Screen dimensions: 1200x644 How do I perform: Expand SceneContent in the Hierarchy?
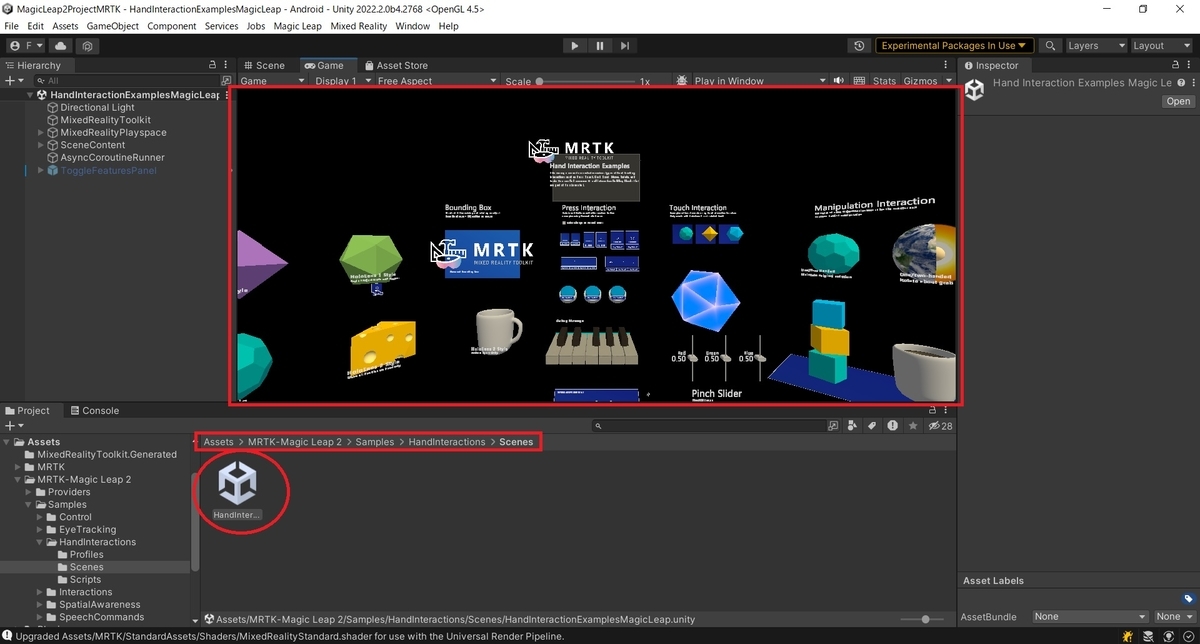point(41,145)
